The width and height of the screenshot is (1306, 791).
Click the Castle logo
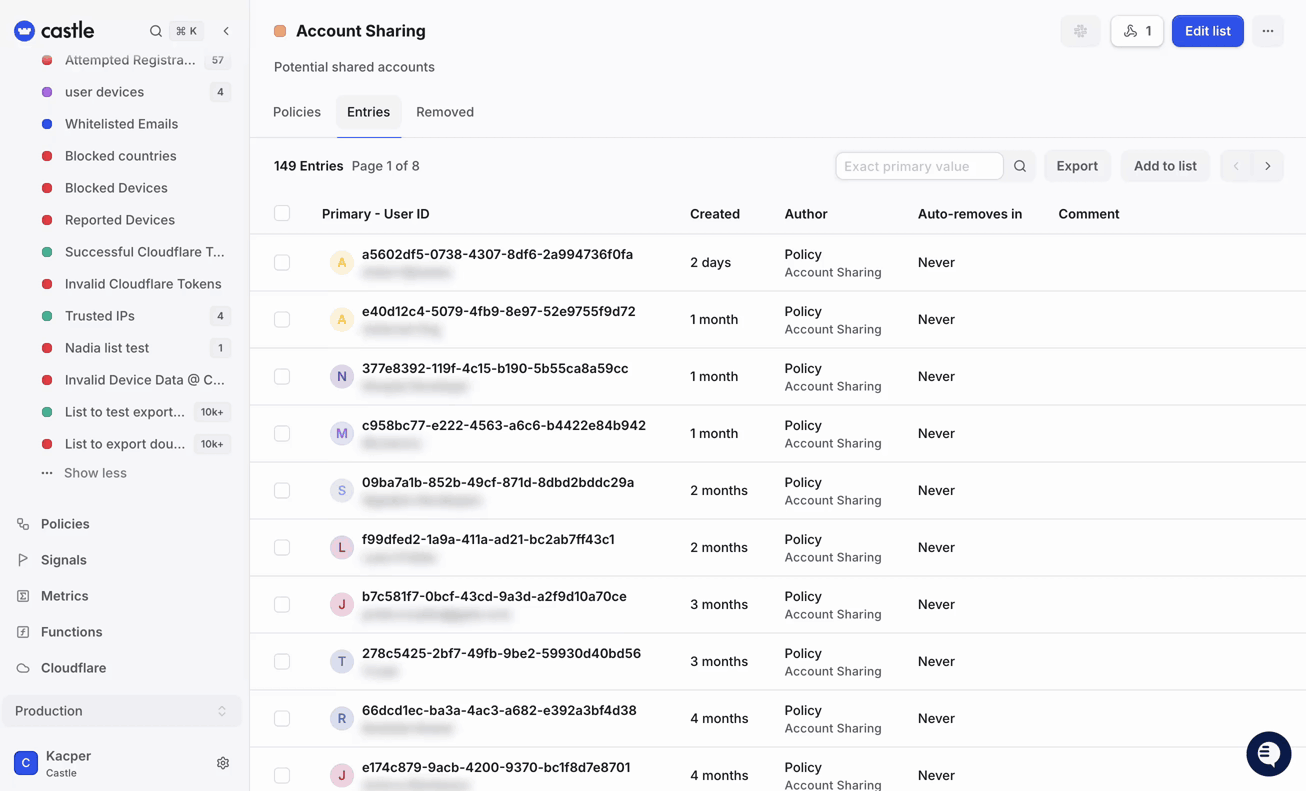[54, 31]
